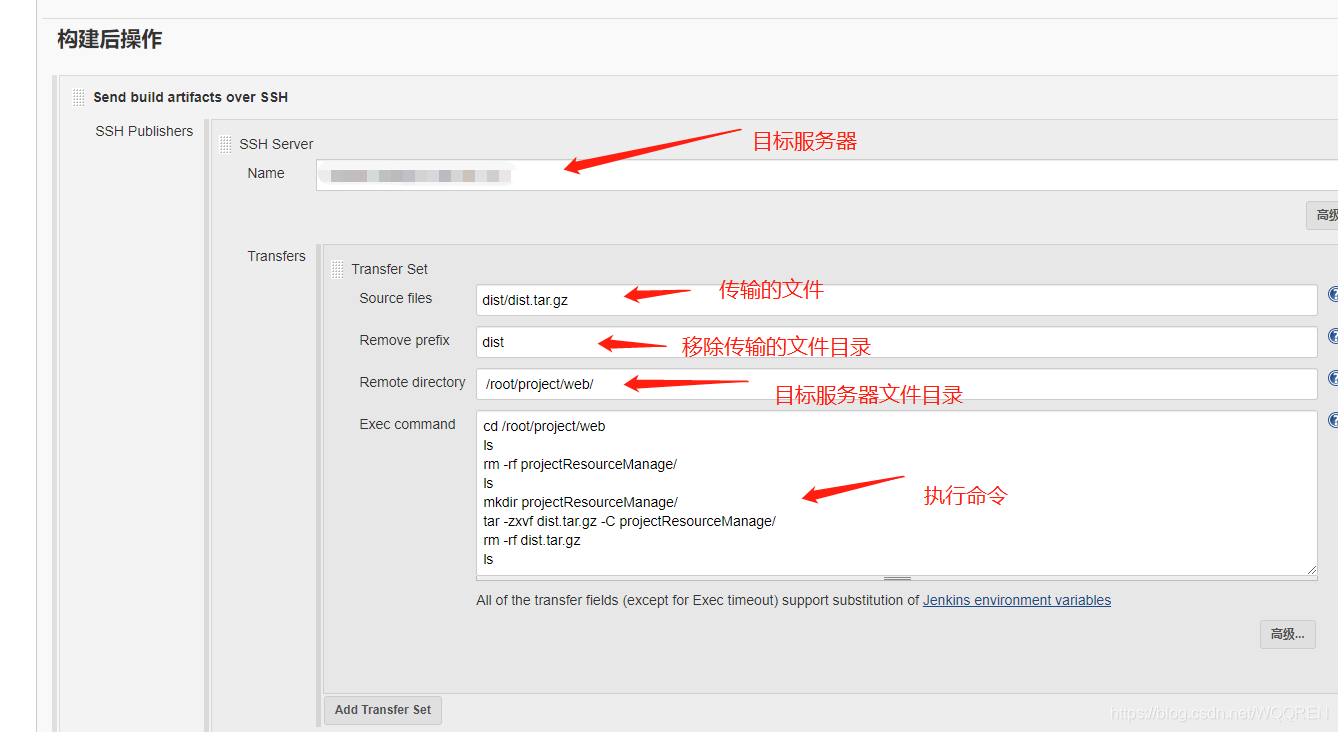Click the line 'mkdir projectResourceManage/'
This screenshot has width=1338, height=732.
click(580, 502)
